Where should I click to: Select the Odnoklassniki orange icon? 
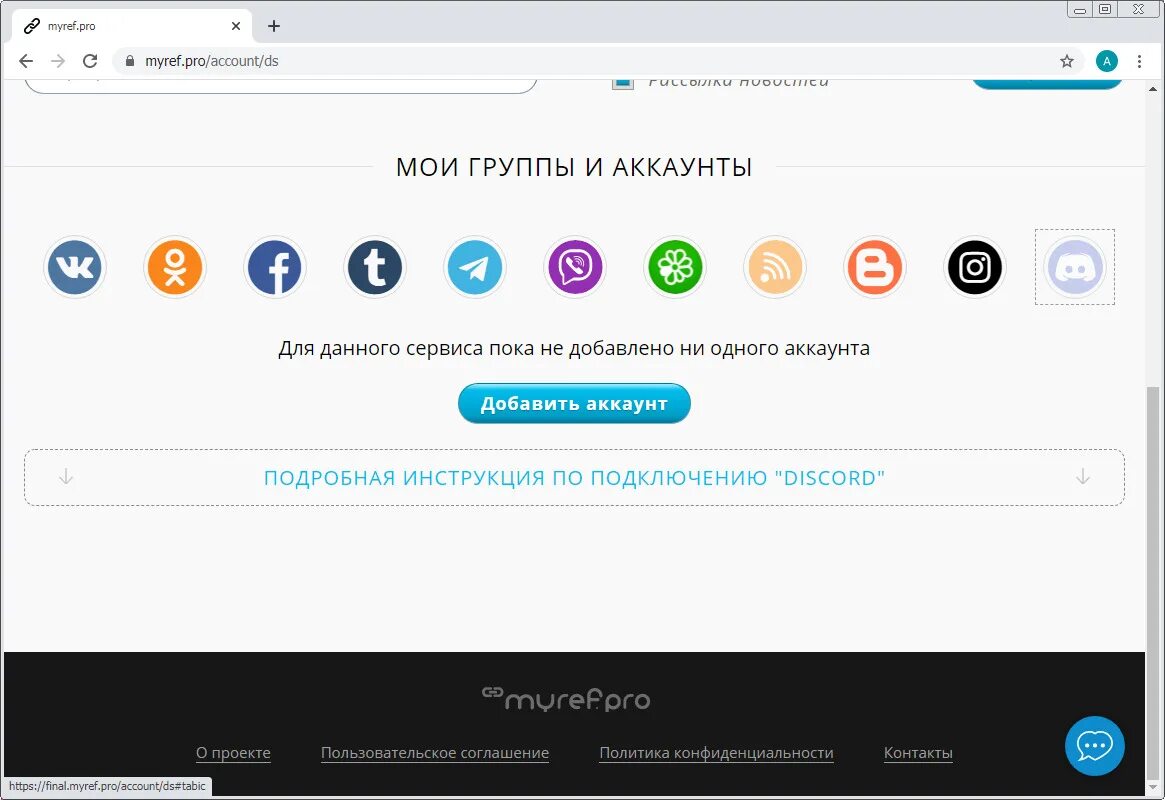[x=175, y=267]
